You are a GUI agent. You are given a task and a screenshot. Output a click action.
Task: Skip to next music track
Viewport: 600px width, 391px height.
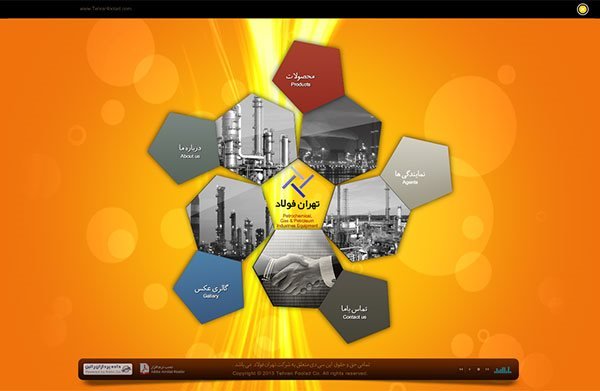(487, 369)
